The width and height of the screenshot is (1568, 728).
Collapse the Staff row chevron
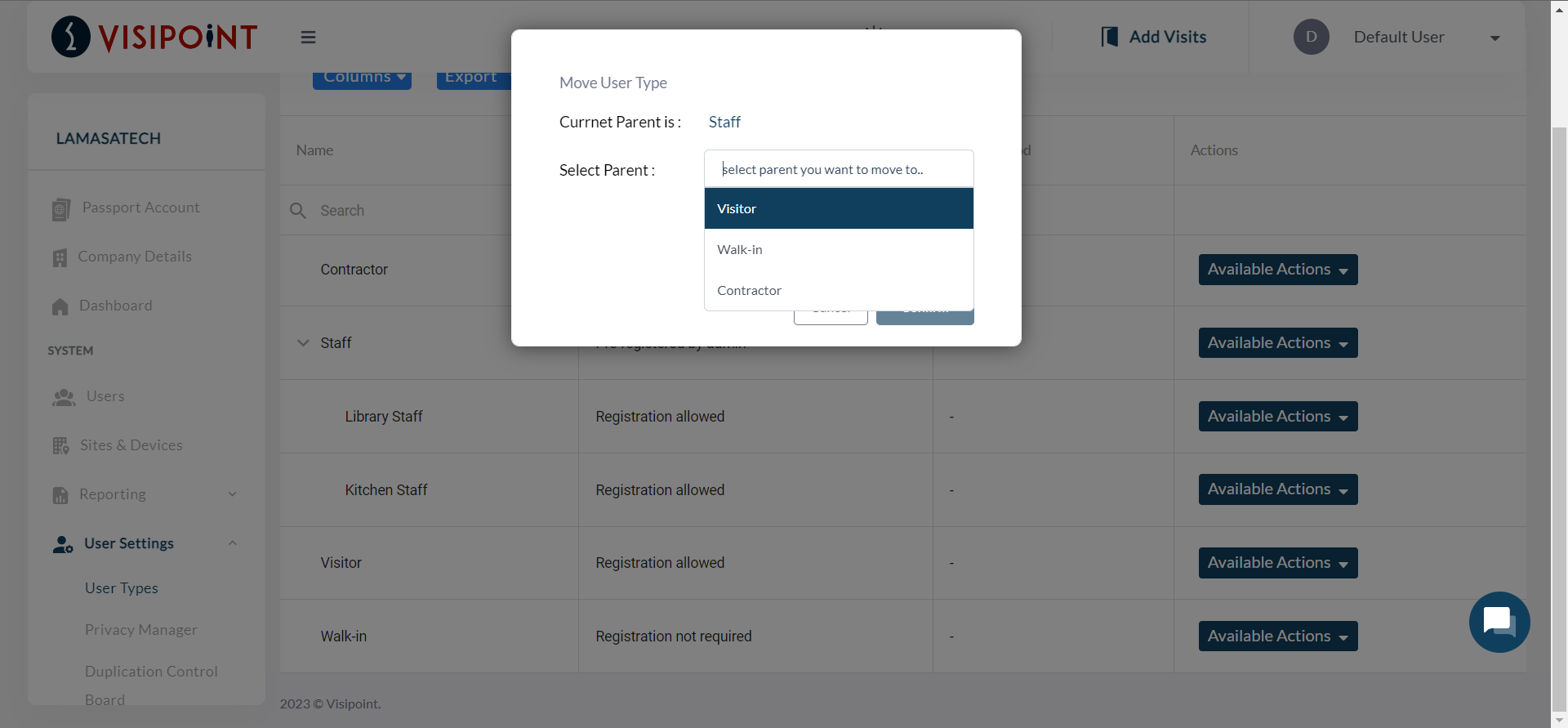pyautogui.click(x=303, y=343)
